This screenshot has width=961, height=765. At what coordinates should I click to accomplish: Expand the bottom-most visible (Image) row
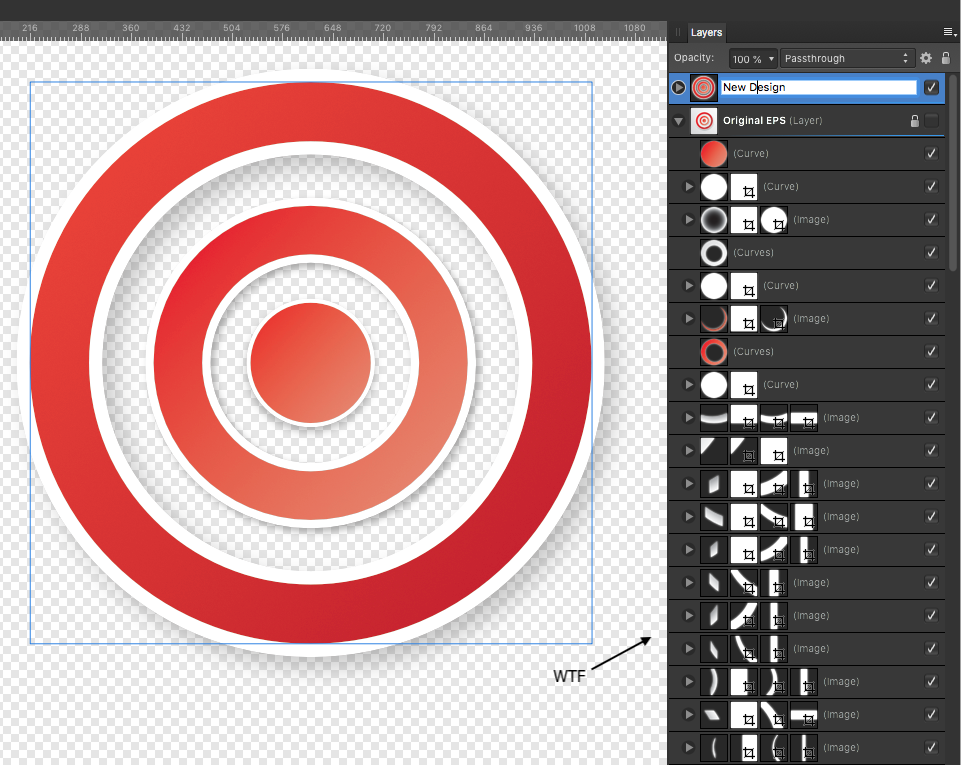point(689,747)
